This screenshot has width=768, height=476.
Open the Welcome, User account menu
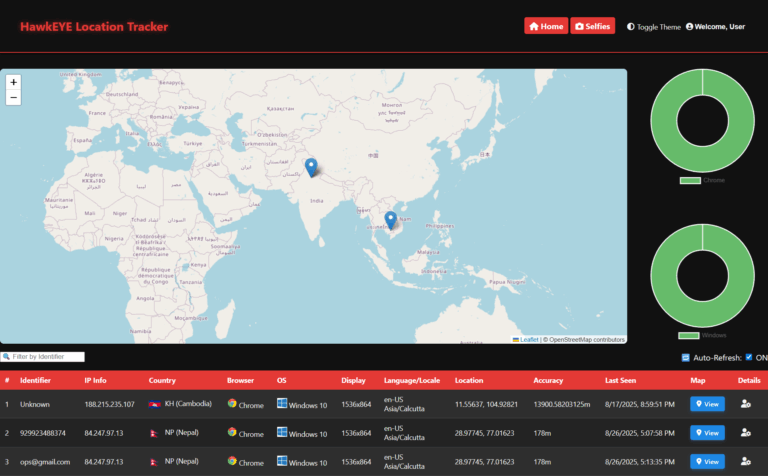pyautogui.click(x=715, y=27)
